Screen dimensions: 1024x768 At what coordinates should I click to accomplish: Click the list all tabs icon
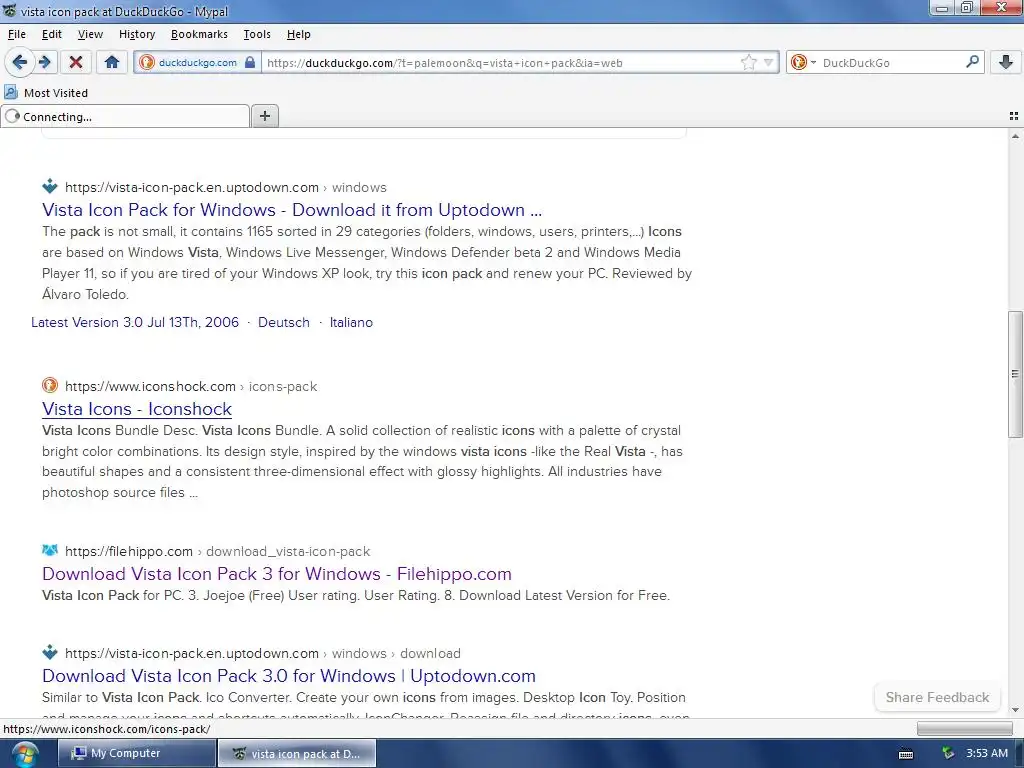coord(1014,116)
